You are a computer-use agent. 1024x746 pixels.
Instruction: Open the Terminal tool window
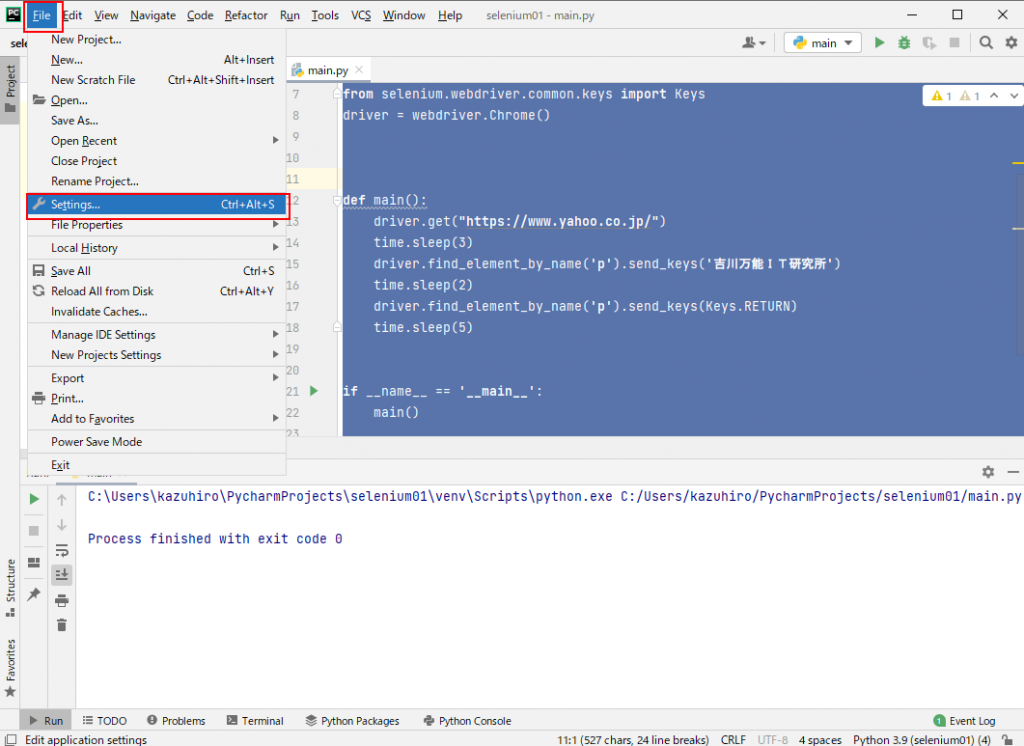pos(255,720)
